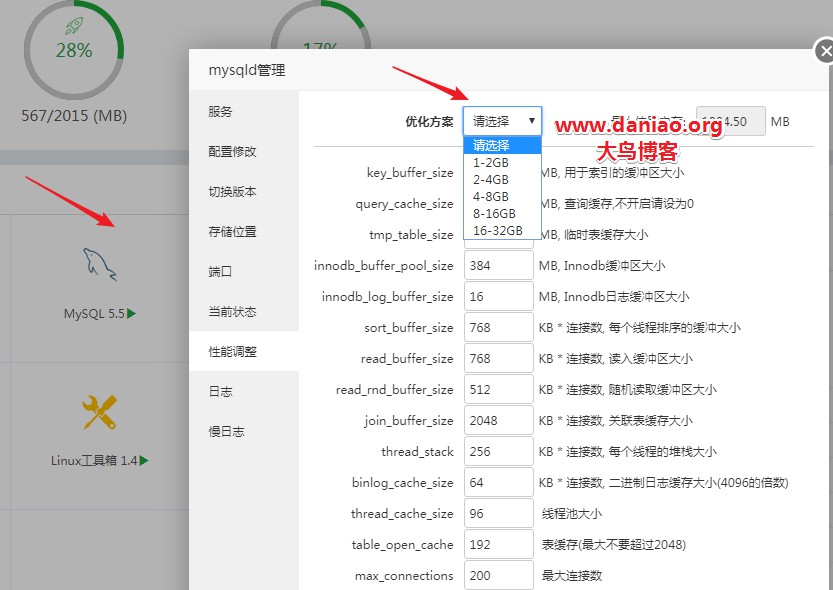Image resolution: width=833 pixels, height=590 pixels.
Task: Open the 配置修改 tab
Action: coord(244,151)
